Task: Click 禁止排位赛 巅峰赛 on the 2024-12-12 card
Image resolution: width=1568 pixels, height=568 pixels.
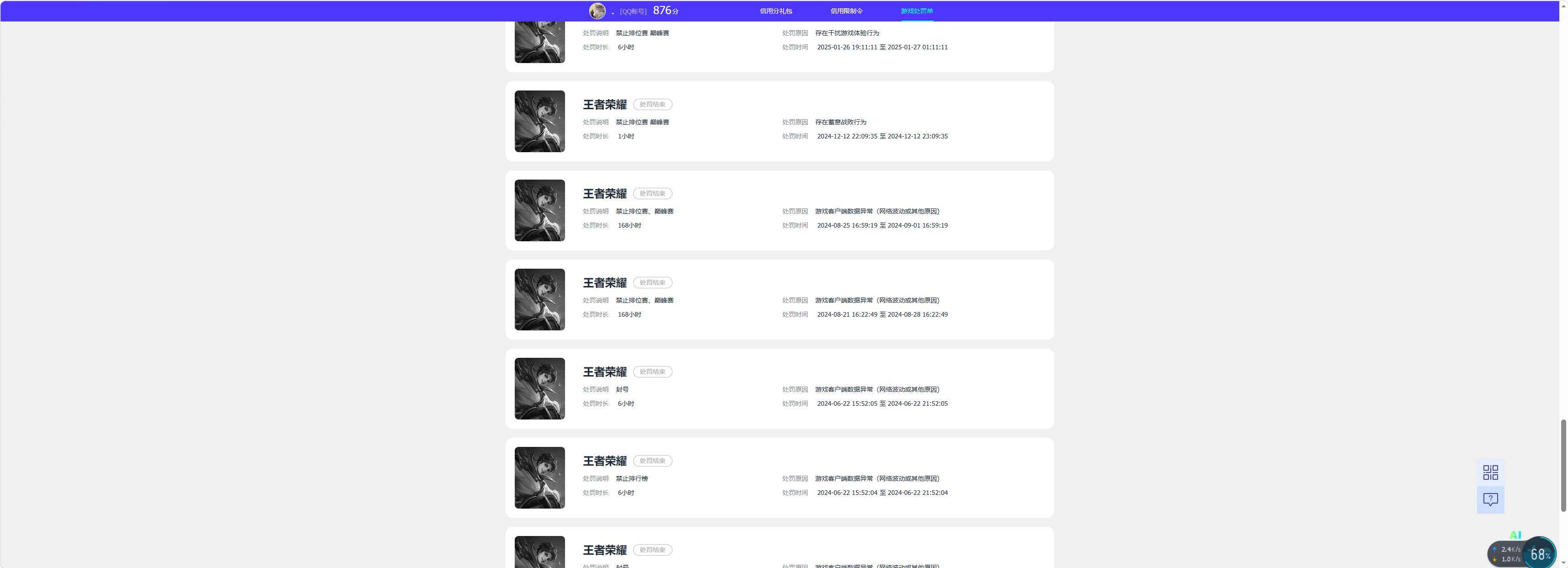Action: point(642,122)
